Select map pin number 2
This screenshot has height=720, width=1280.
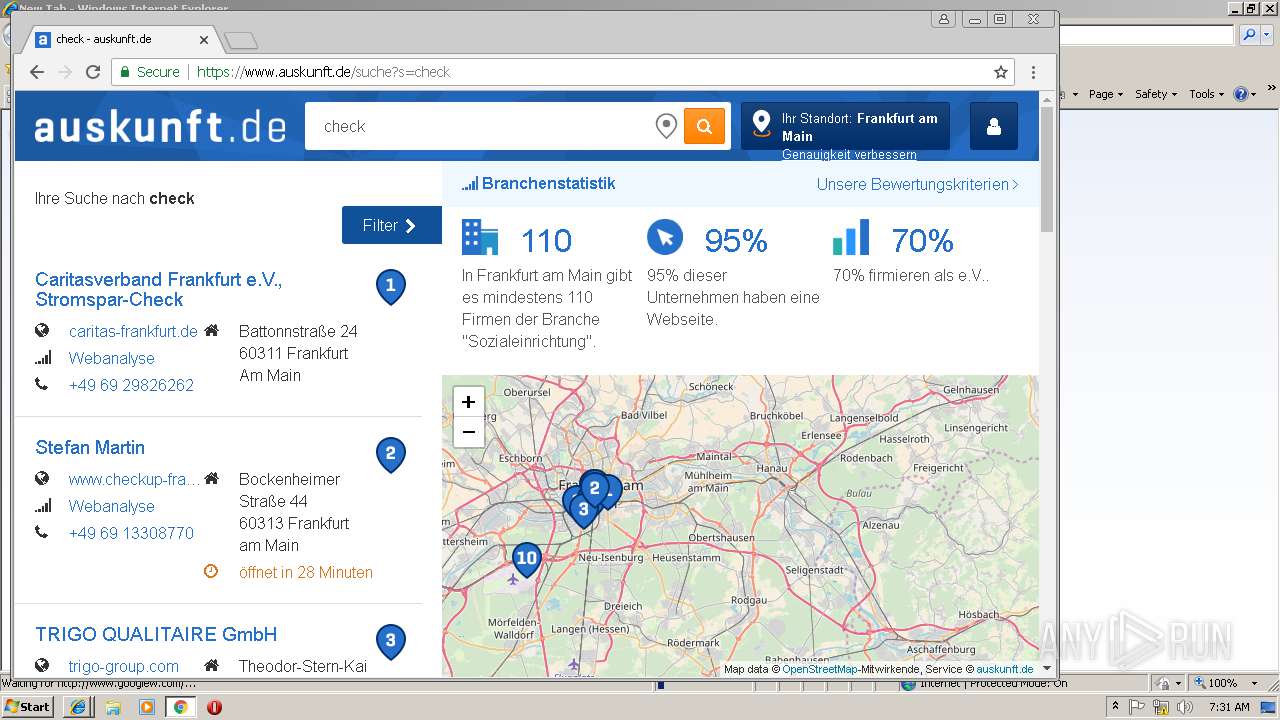(x=595, y=489)
